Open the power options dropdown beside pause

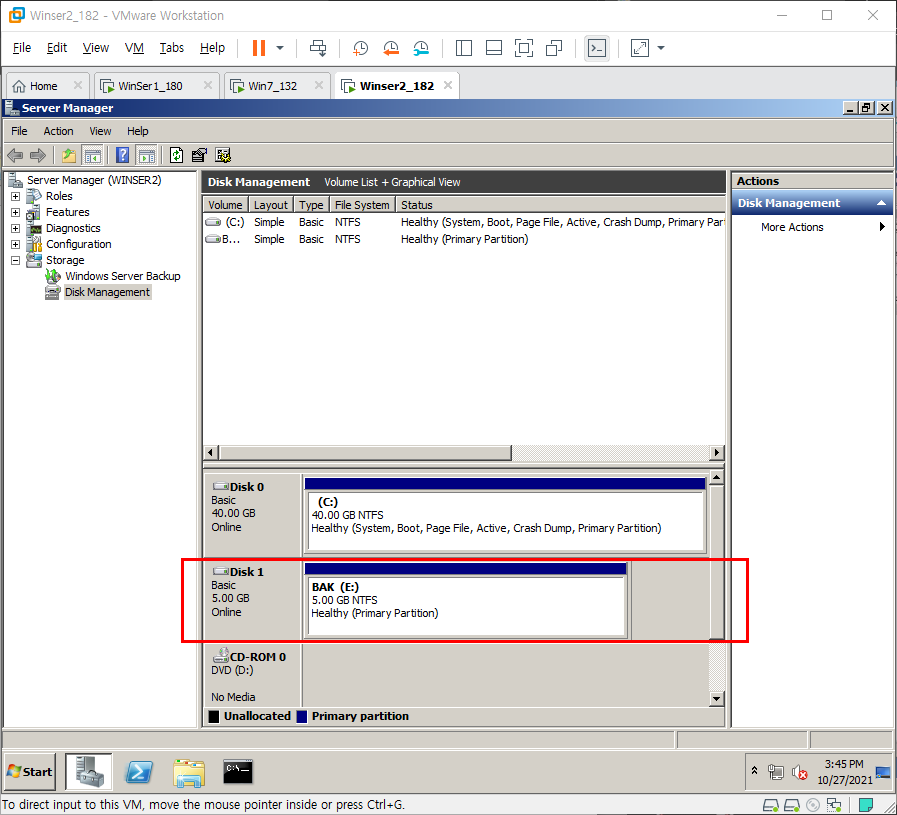pyautogui.click(x=280, y=48)
